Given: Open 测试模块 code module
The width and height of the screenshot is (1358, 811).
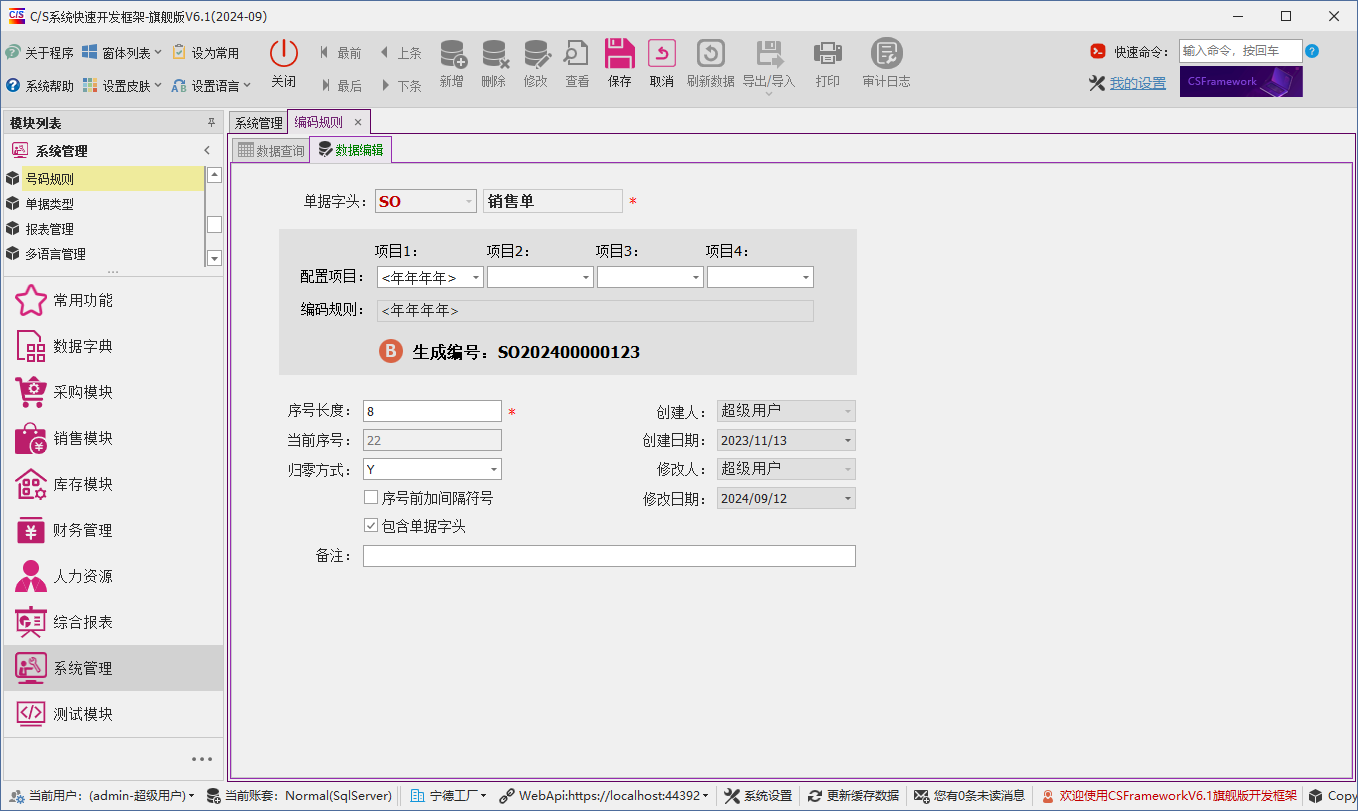Looking at the screenshot, I should 113,714.
